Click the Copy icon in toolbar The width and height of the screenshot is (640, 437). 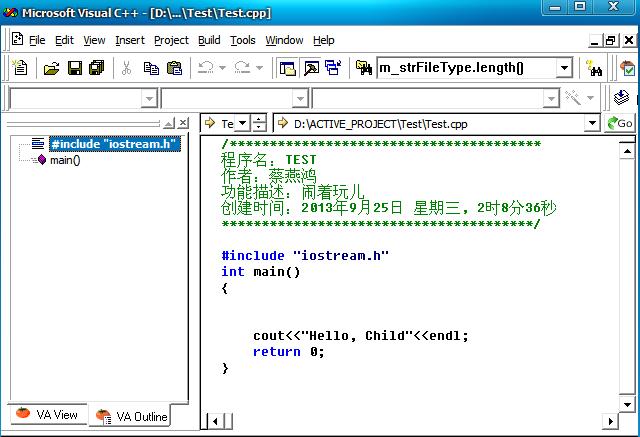(x=151, y=68)
